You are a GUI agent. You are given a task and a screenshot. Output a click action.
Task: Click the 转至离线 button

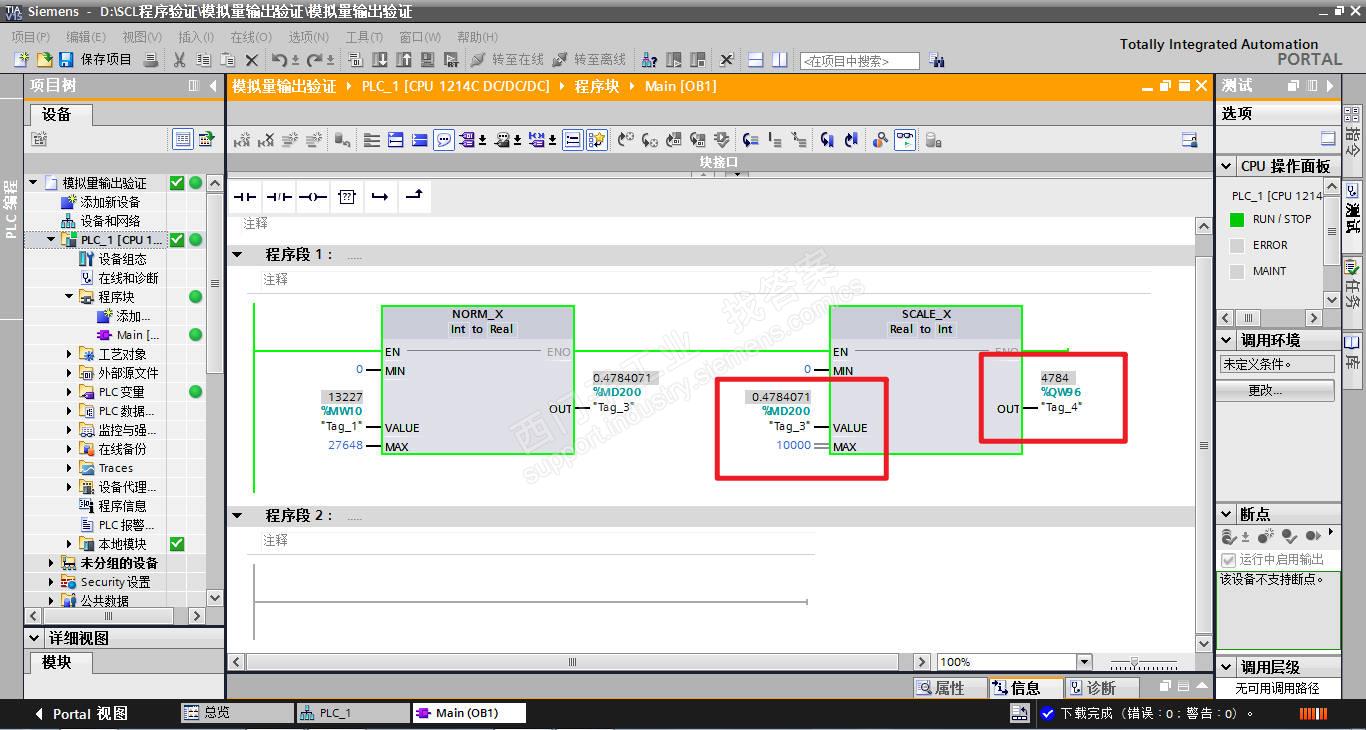pos(589,60)
